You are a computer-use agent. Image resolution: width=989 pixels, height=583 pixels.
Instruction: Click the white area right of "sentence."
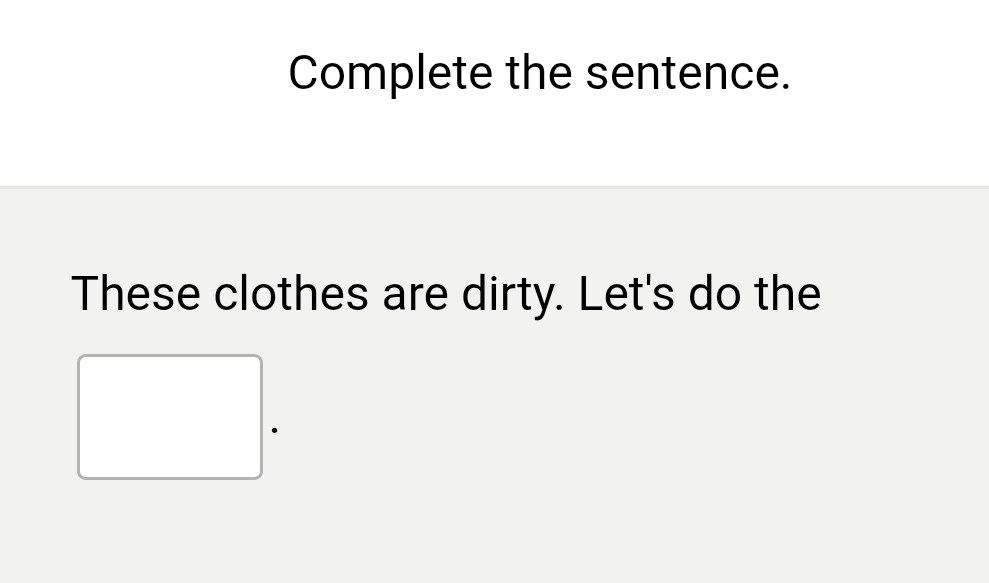click(x=890, y=73)
